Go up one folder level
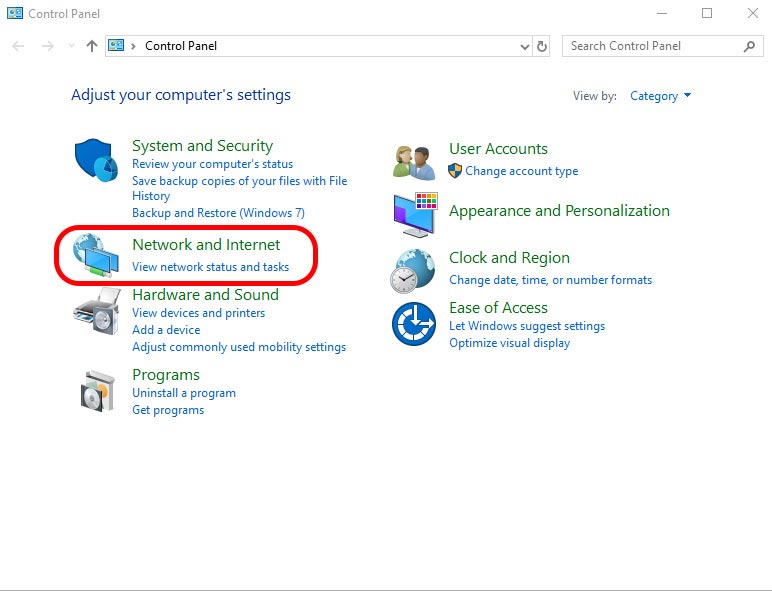The image size is (772, 591). click(92, 46)
